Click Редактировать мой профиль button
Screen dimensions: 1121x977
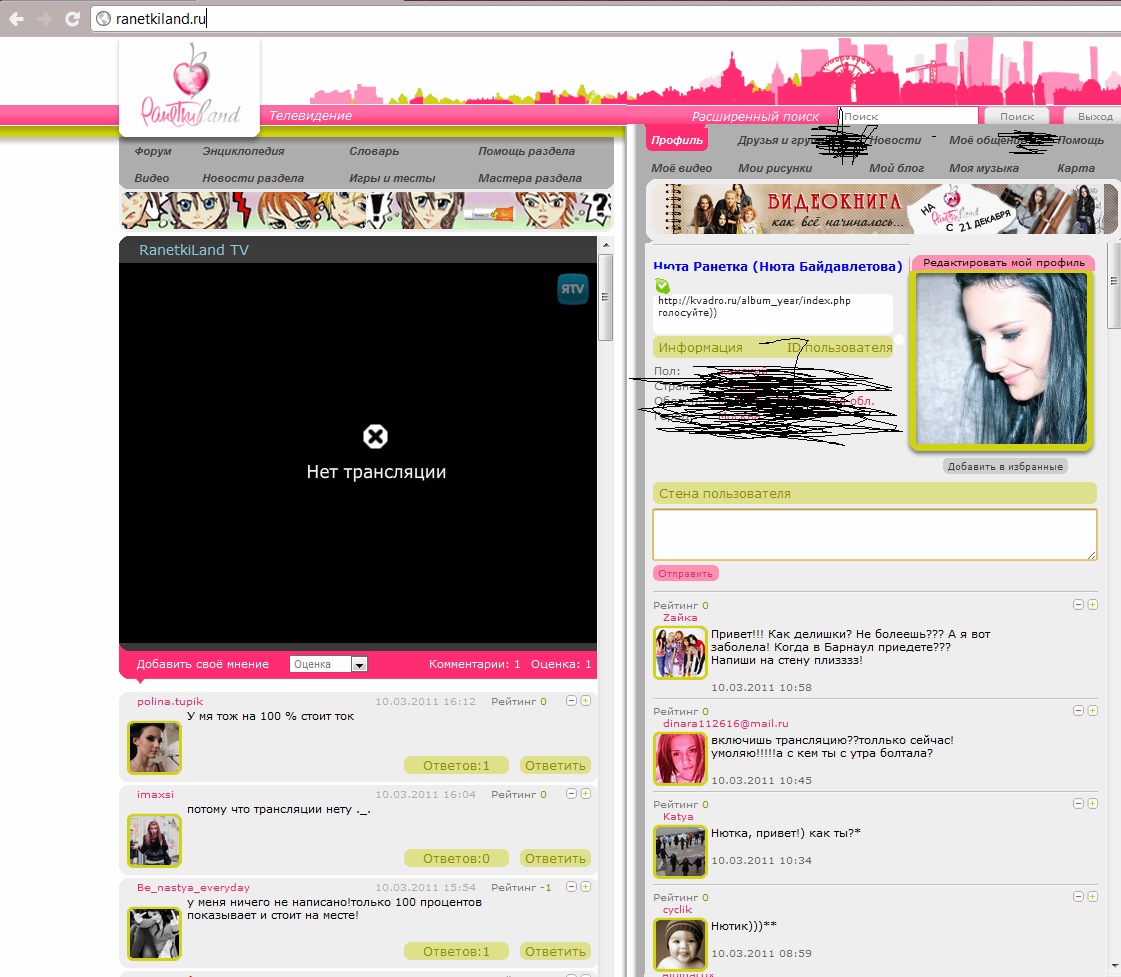pos(1003,263)
